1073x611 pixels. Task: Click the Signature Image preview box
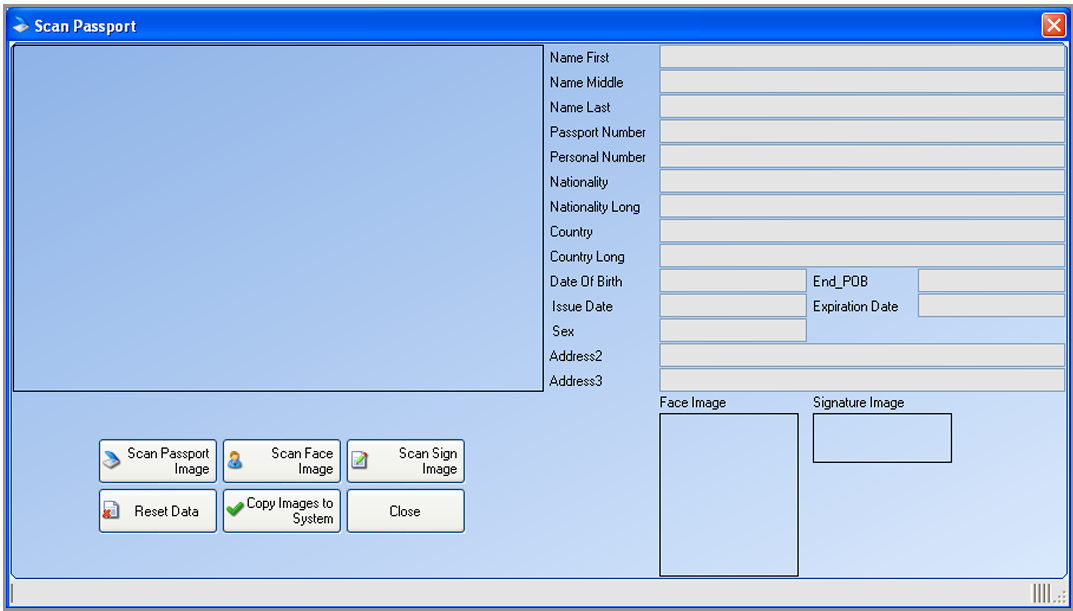click(x=881, y=438)
